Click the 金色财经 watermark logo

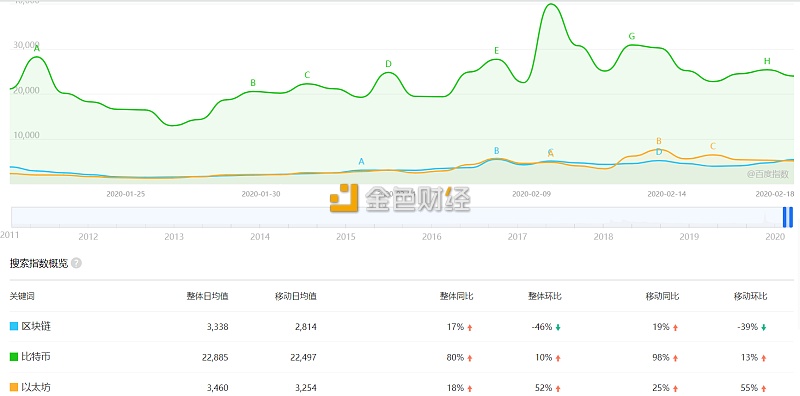point(399,198)
